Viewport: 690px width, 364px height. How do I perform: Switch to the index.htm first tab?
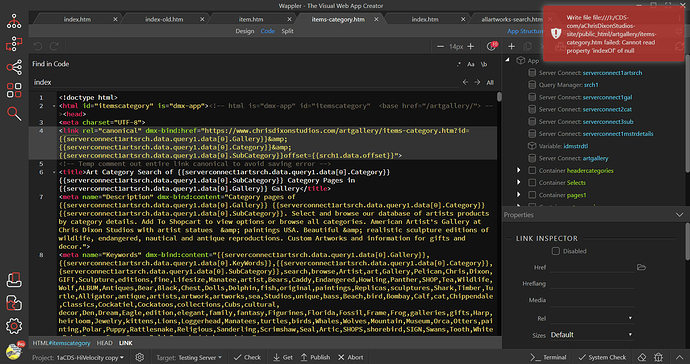[77, 19]
